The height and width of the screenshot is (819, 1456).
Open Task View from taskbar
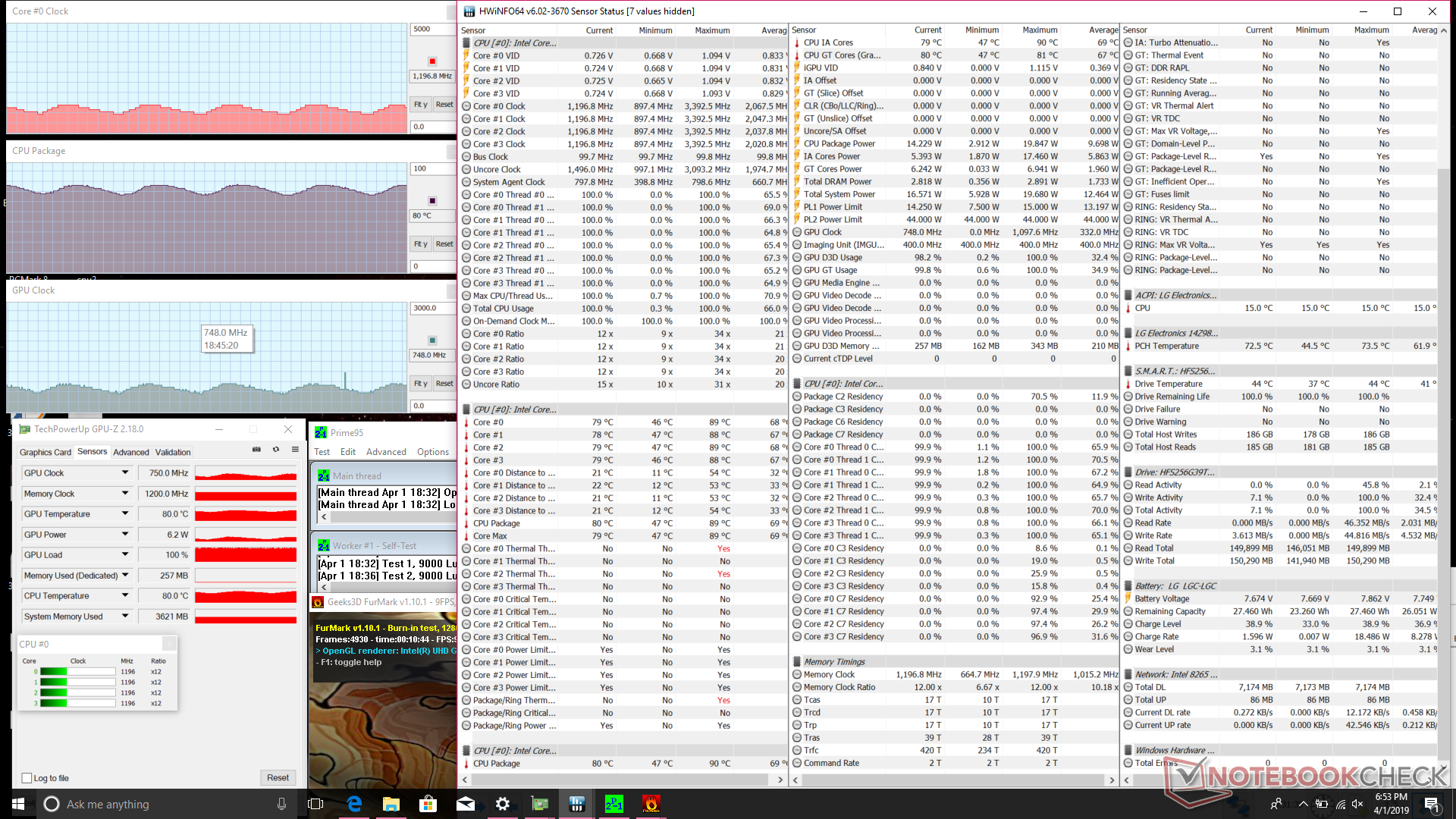click(315, 804)
